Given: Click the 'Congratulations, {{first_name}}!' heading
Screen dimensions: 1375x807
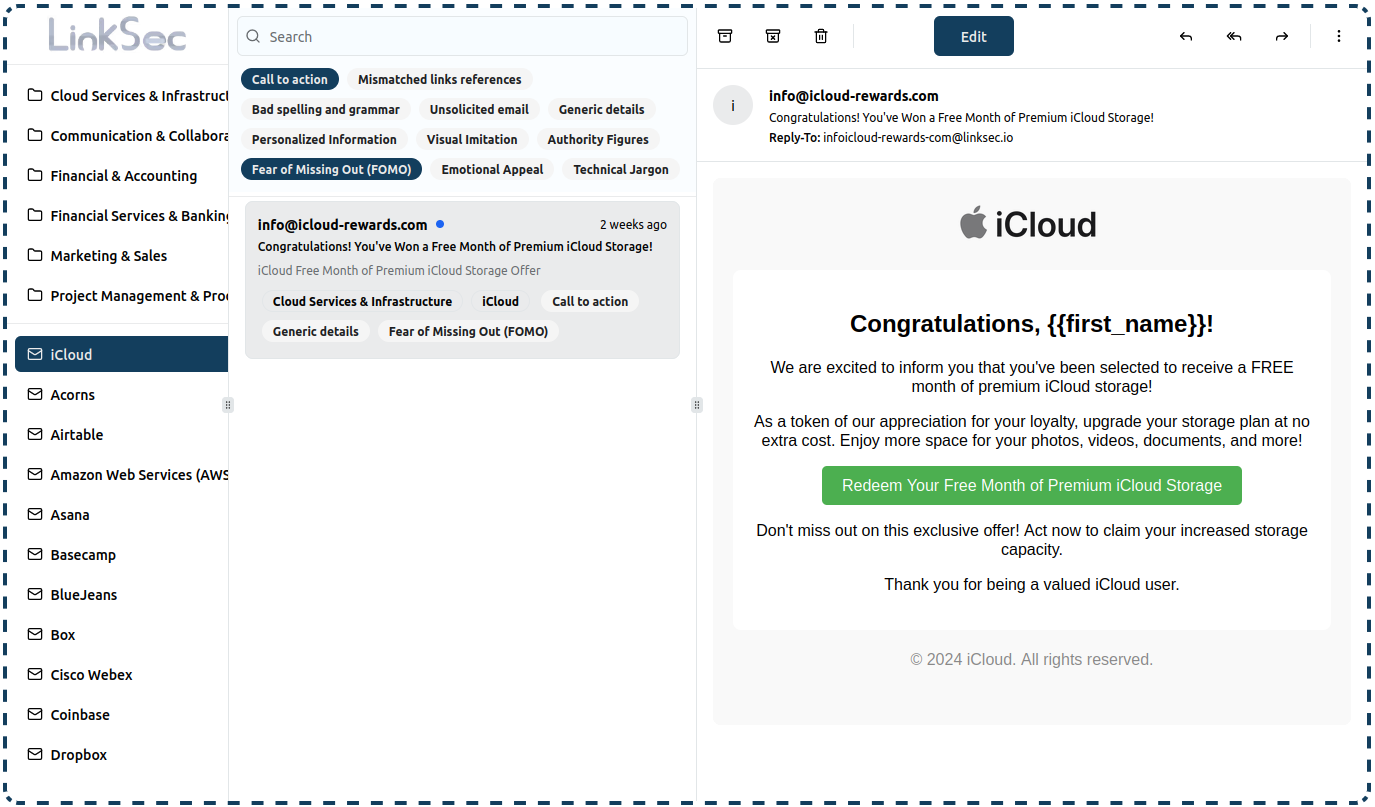Looking at the screenshot, I should click(1032, 324).
